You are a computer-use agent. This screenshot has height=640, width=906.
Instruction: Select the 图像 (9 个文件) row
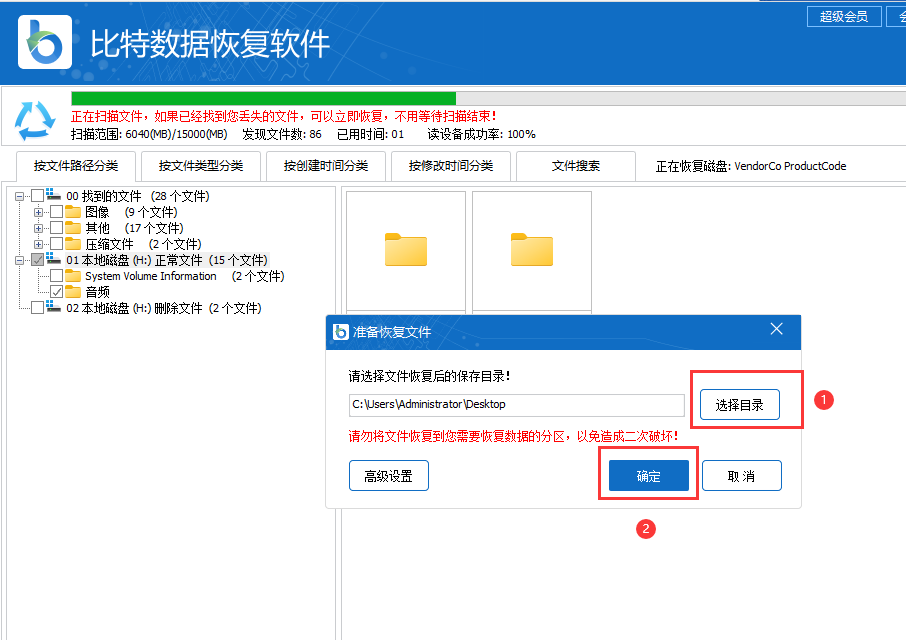point(131,212)
